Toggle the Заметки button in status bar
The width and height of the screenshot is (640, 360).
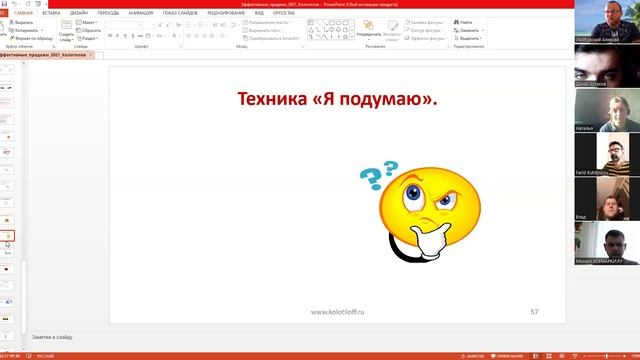[x=472, y=356]
